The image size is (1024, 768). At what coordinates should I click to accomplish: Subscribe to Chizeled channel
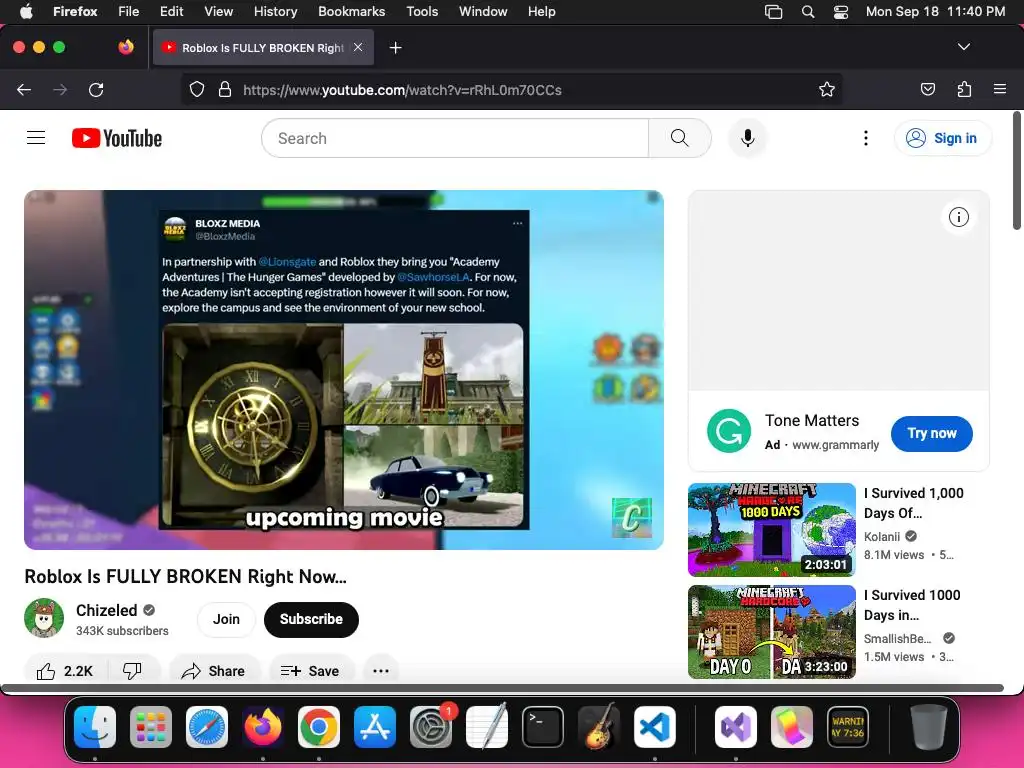tap(311, 619)
